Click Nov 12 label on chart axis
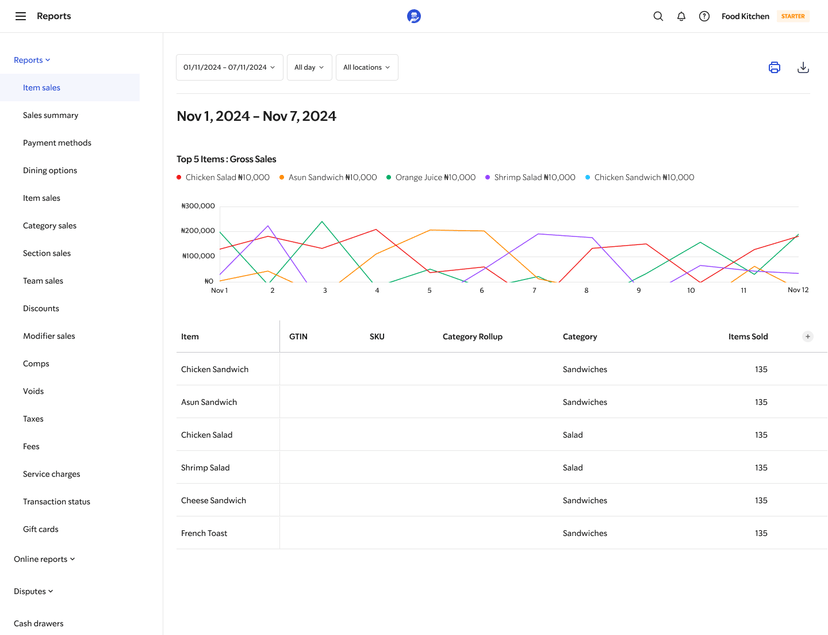This screenshot has width=828, height=635. tap(798, 290)
